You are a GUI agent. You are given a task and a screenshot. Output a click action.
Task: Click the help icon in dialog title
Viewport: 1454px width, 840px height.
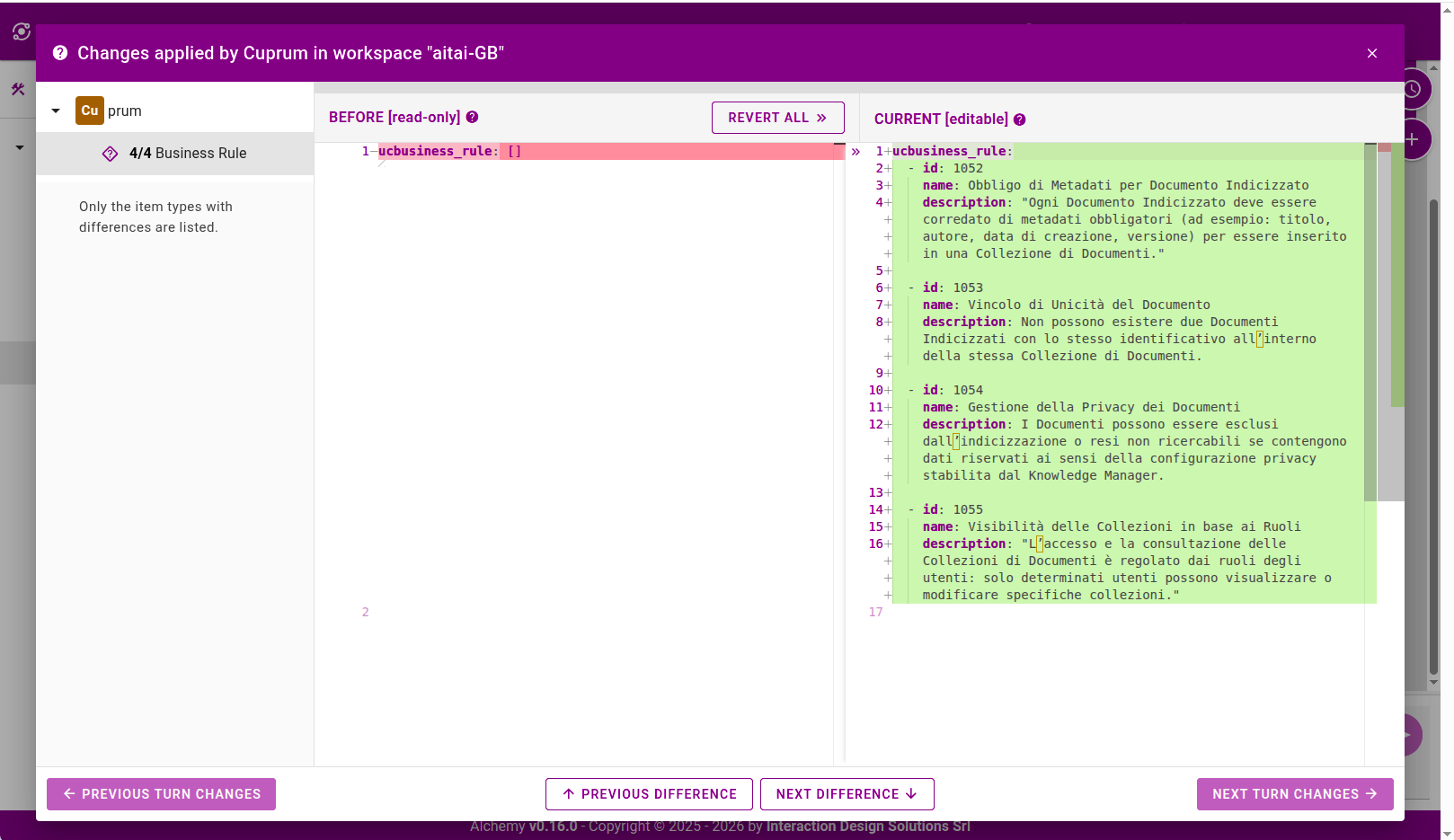tap(60, 53)
